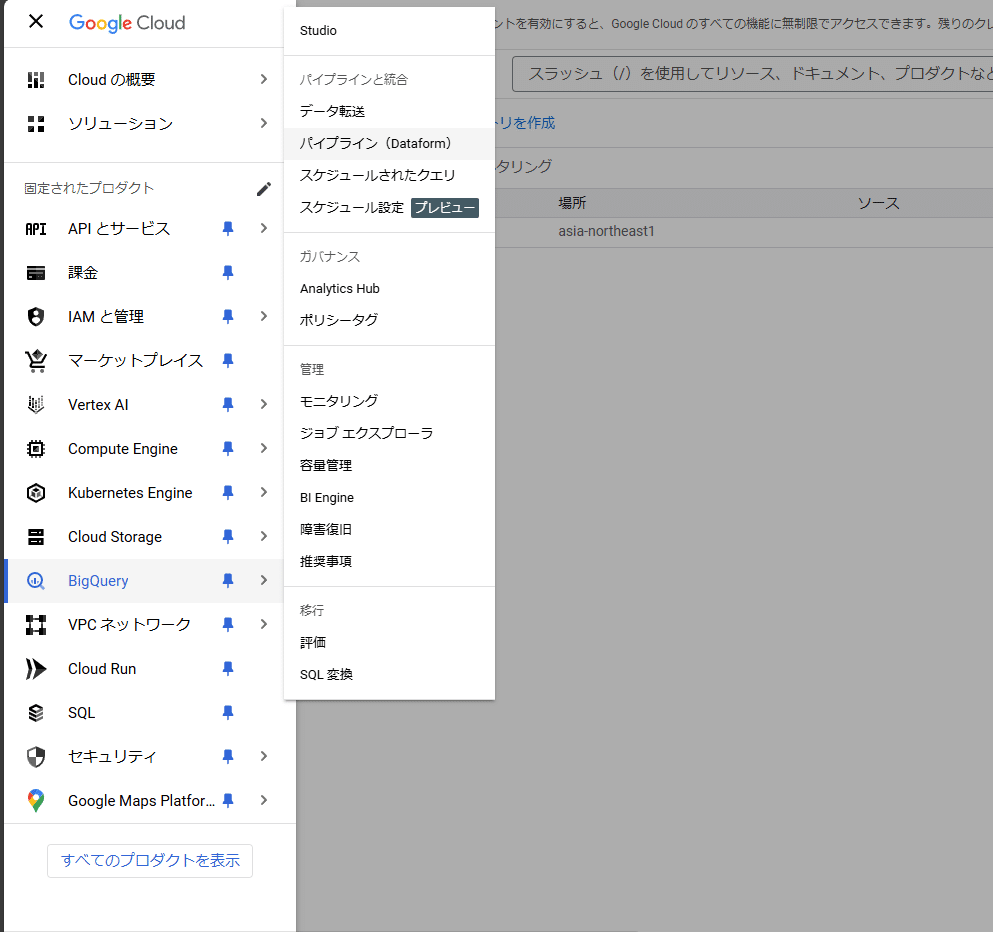
Task: Click the Cloud Storage icon
Action: tap(36, 537)
